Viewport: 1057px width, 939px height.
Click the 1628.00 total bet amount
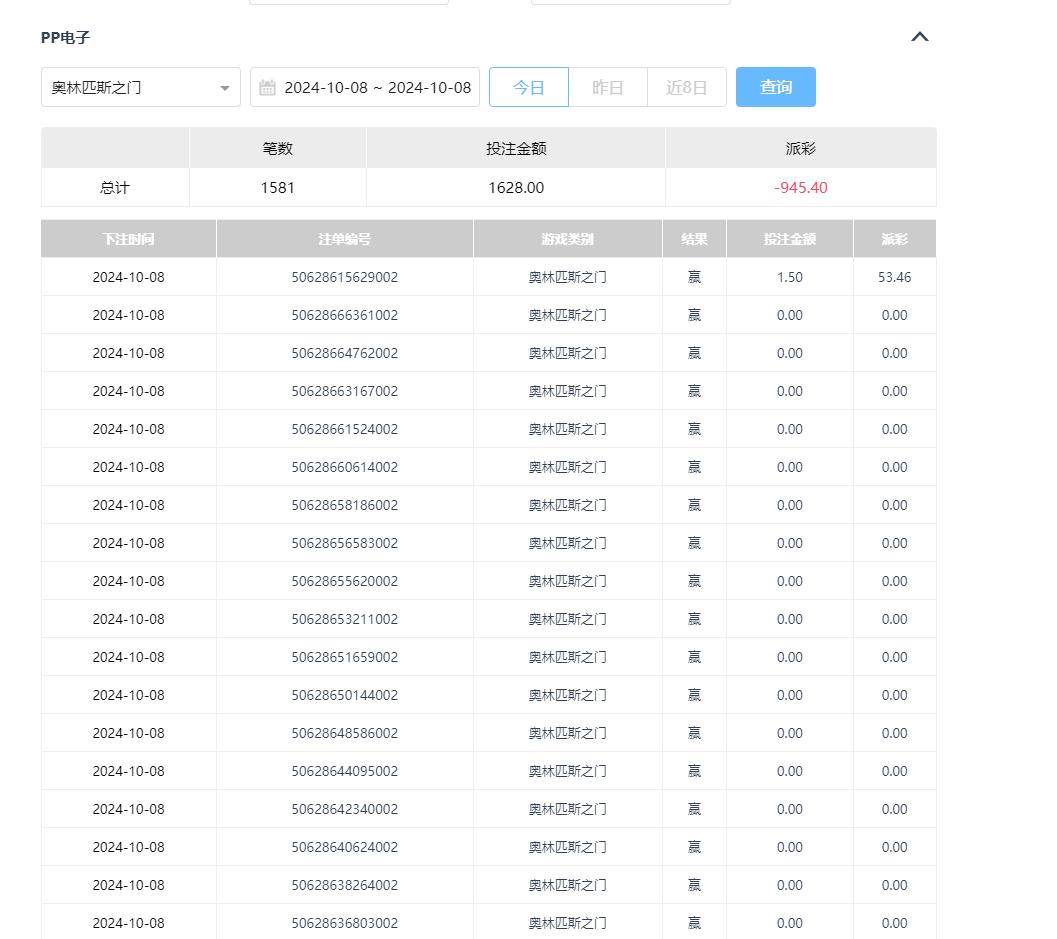(x=516, y=188)
